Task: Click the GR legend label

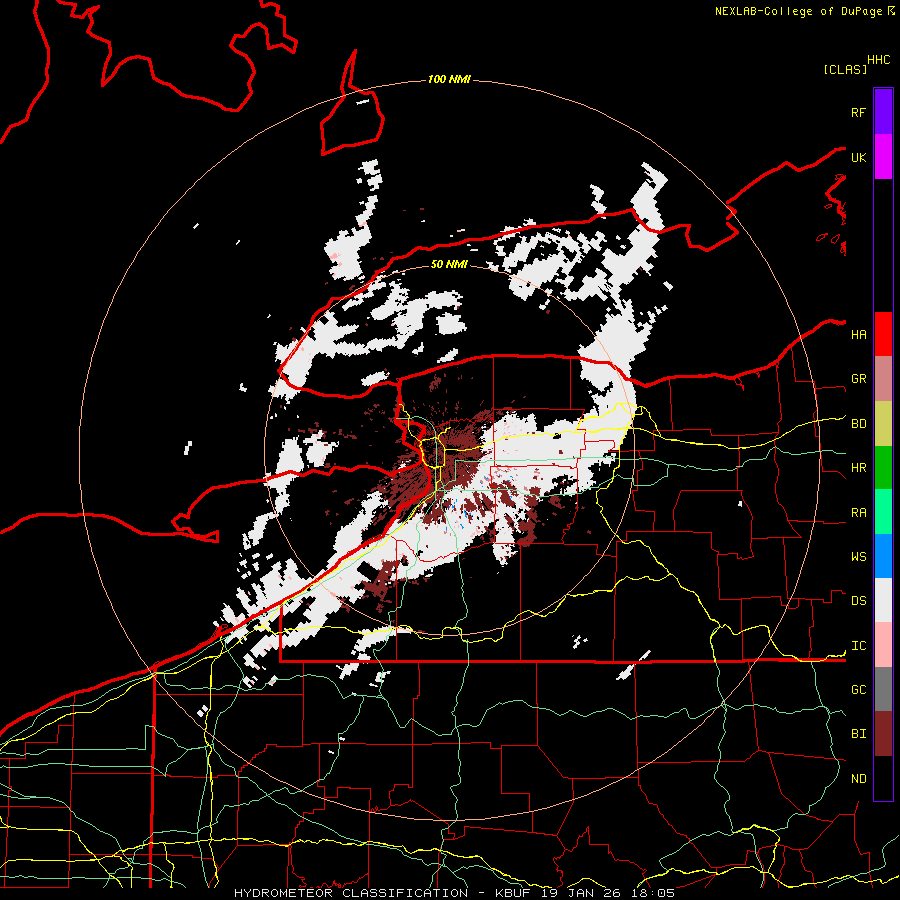Action: tap(858, 379)
